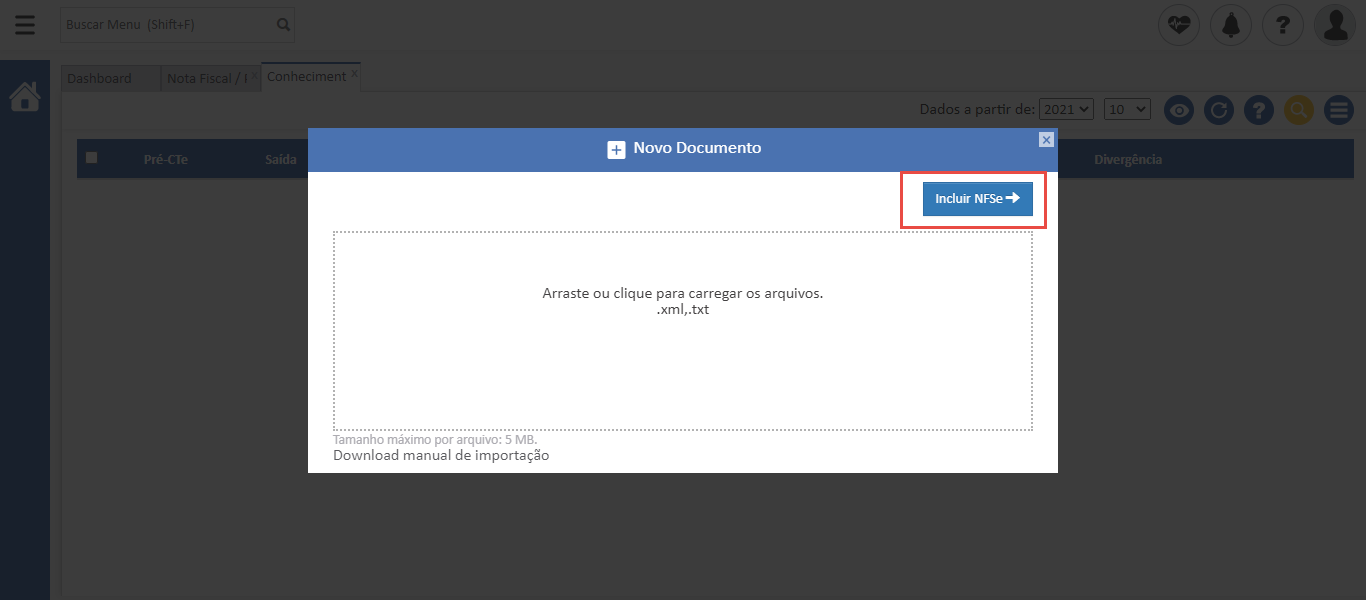Click the refresh icon in the toolbar
The width and height of the screenshot is (1366, 600).
(x=1218, y=110)
